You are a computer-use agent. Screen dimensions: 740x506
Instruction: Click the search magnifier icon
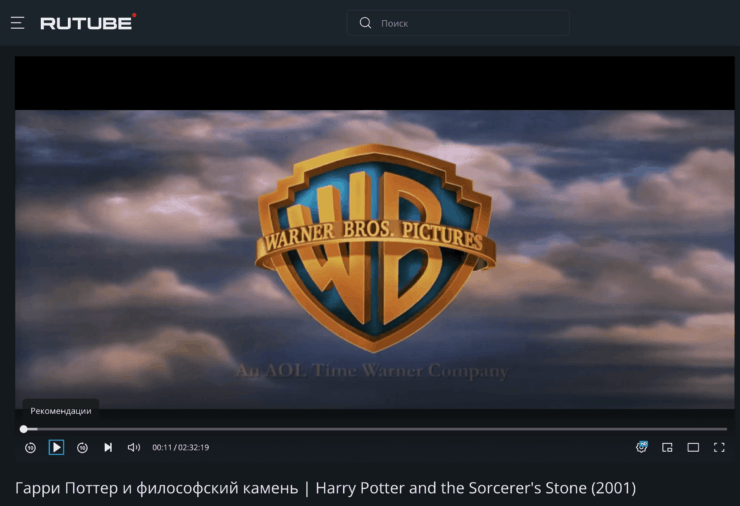pyautogui.click(x=365, y=23)
